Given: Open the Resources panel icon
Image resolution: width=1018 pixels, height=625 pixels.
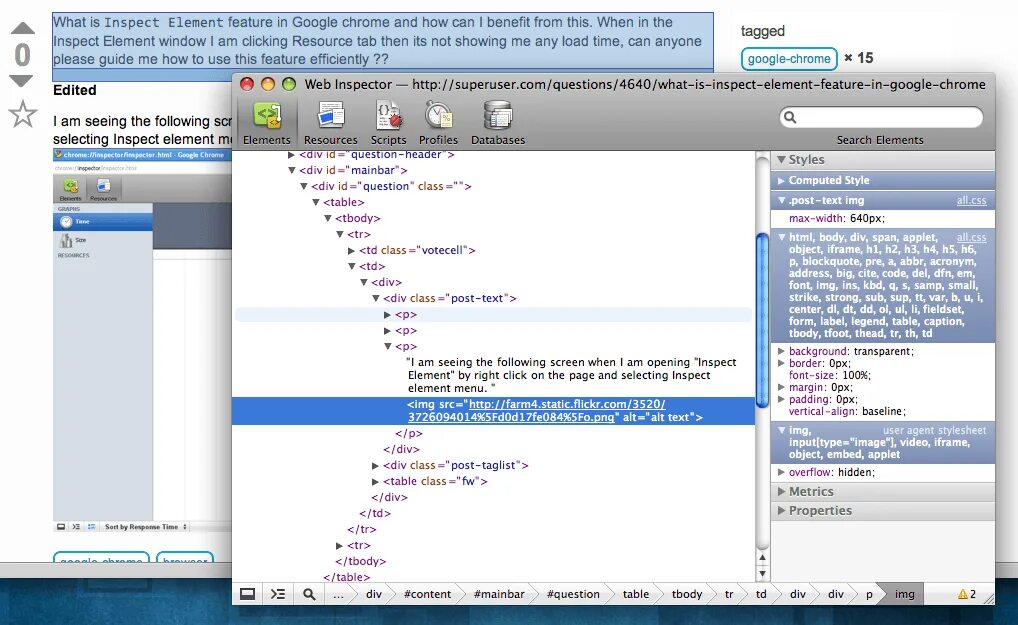Looking at the screenshot, I should tap(330, 123).
